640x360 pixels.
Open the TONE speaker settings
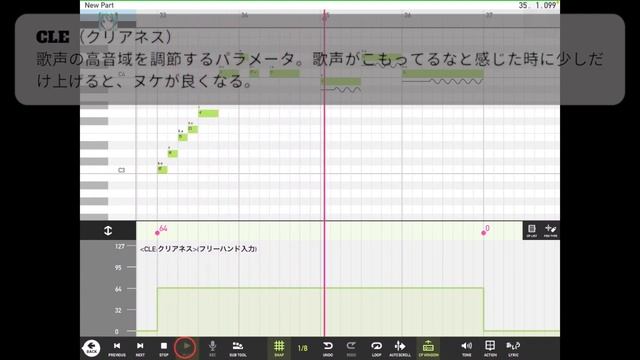point(467,349)
